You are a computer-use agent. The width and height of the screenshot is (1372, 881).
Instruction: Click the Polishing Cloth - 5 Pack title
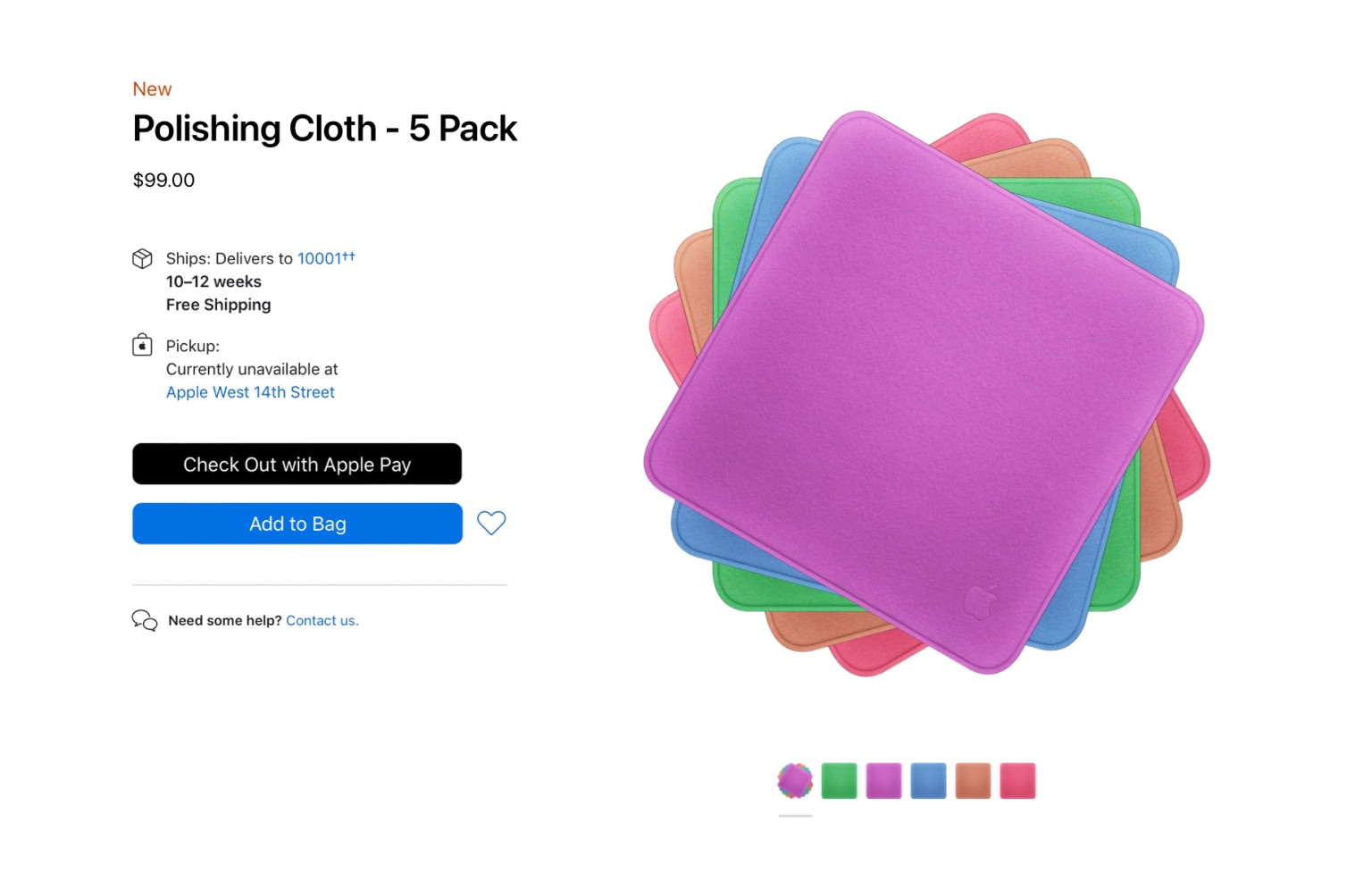point(324,129)
